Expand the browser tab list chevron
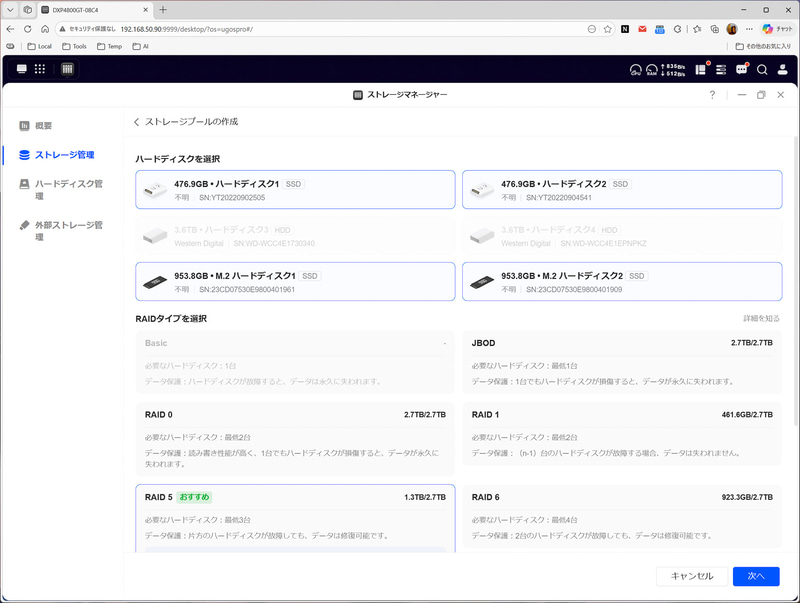Viewport: 800px width, 603px height. (x=10, y=10)
